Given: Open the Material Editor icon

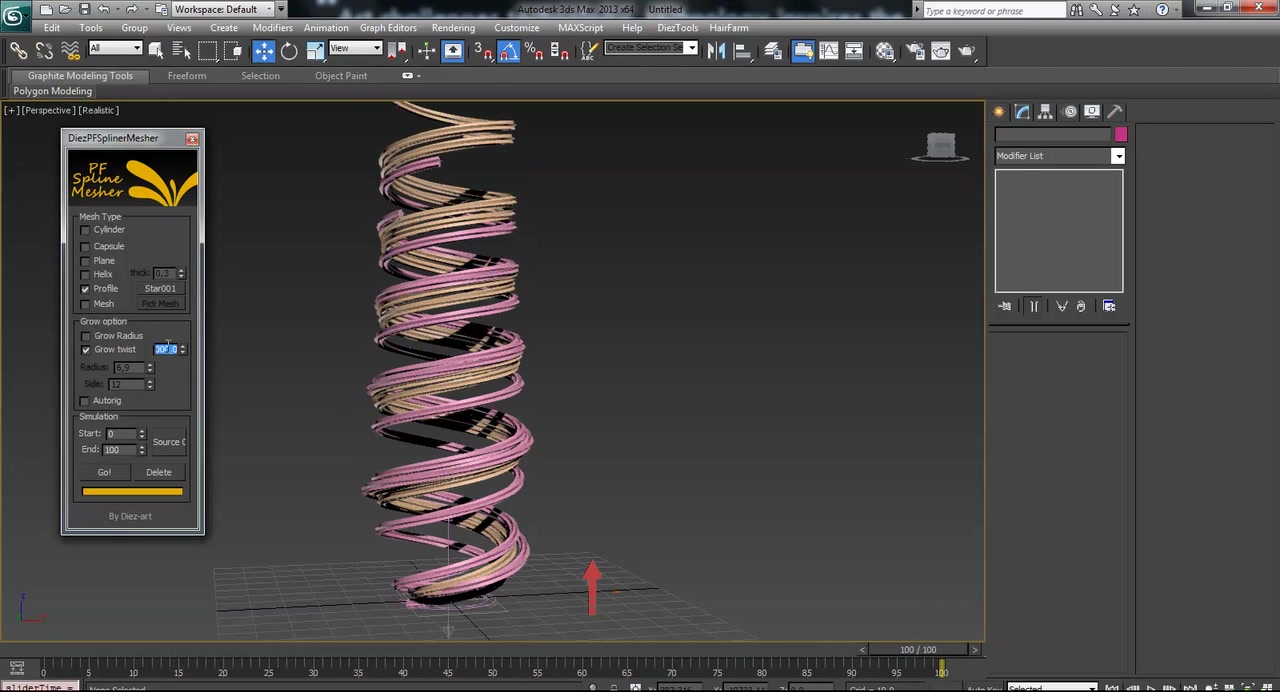Looking at the screenshot, I should 885,51.
